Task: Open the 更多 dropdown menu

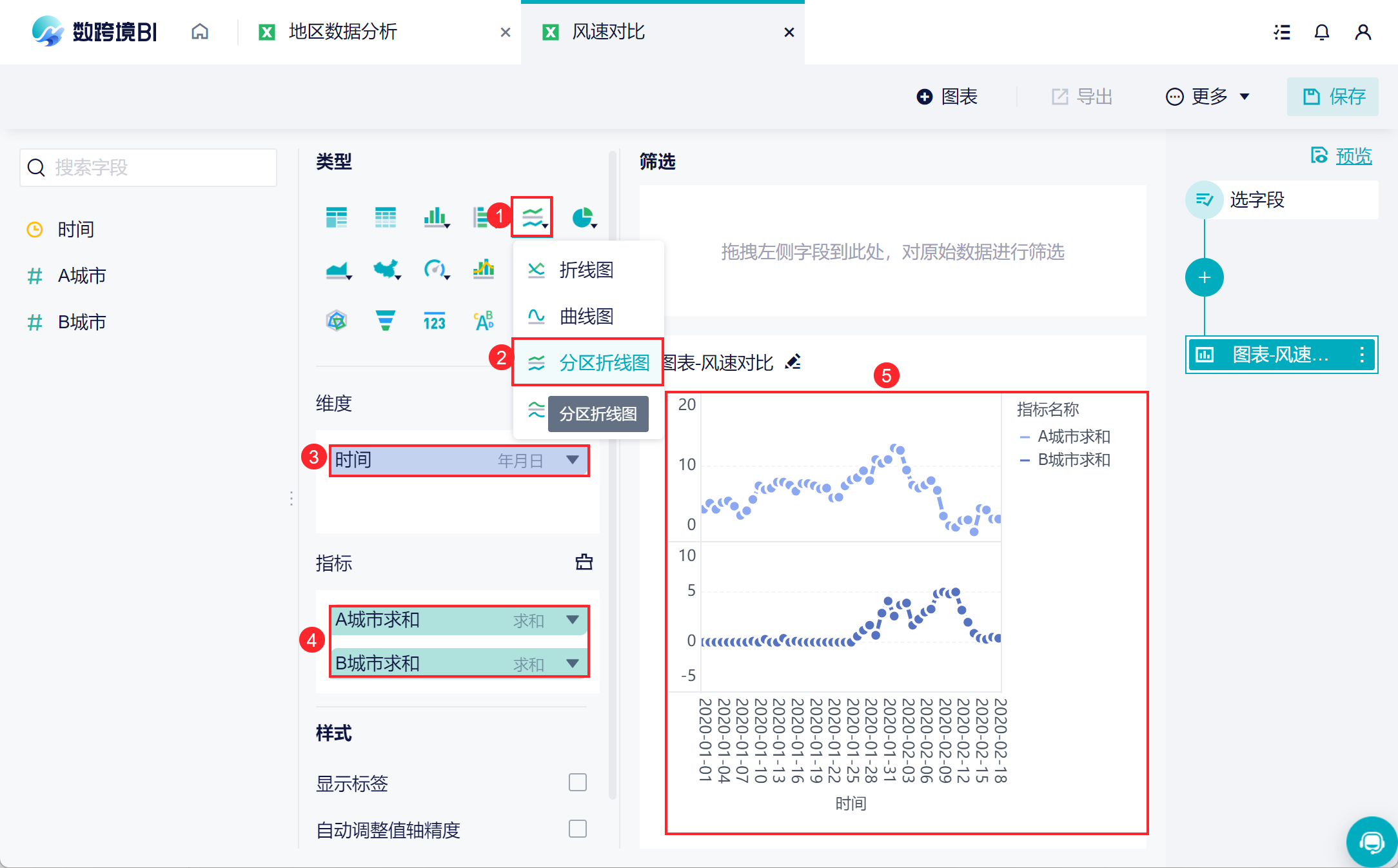Action: click(1208, 97)
